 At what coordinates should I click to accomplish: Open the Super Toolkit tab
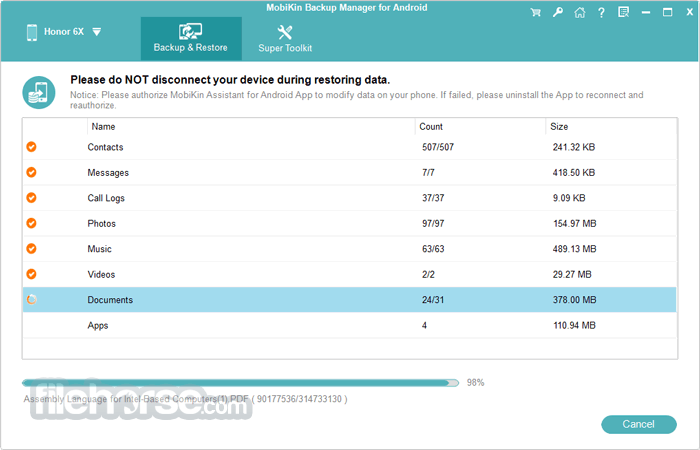click(x=285, y=39)
